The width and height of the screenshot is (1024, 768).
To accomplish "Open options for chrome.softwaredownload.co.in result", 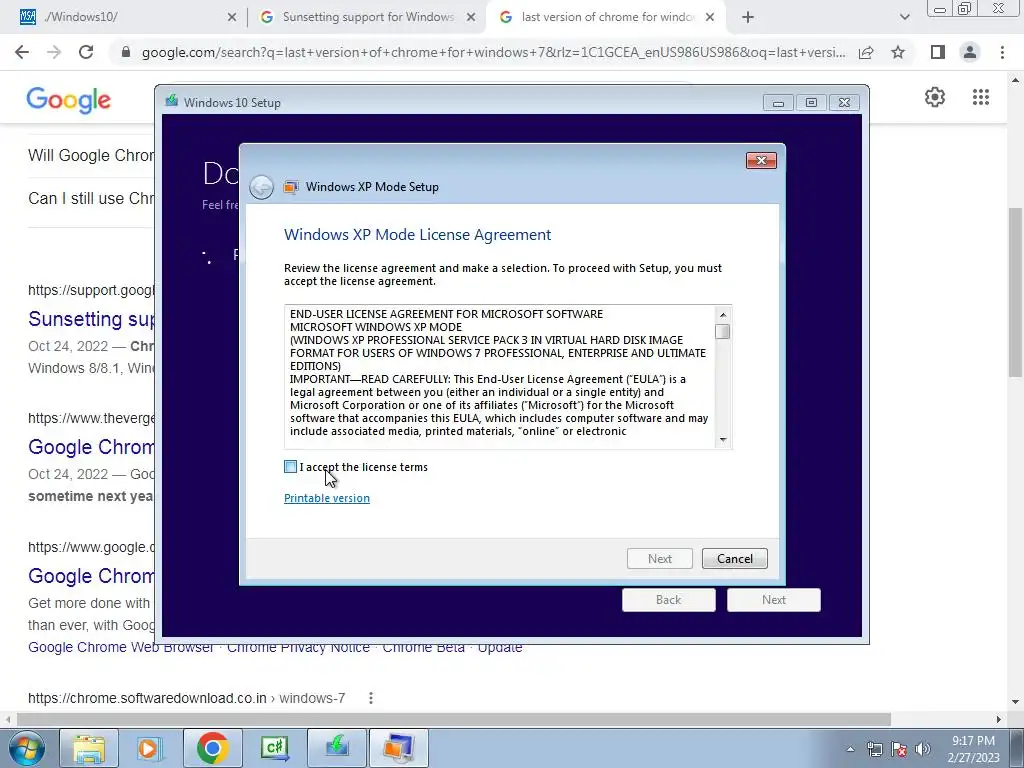I will click(x=371, y=698).
